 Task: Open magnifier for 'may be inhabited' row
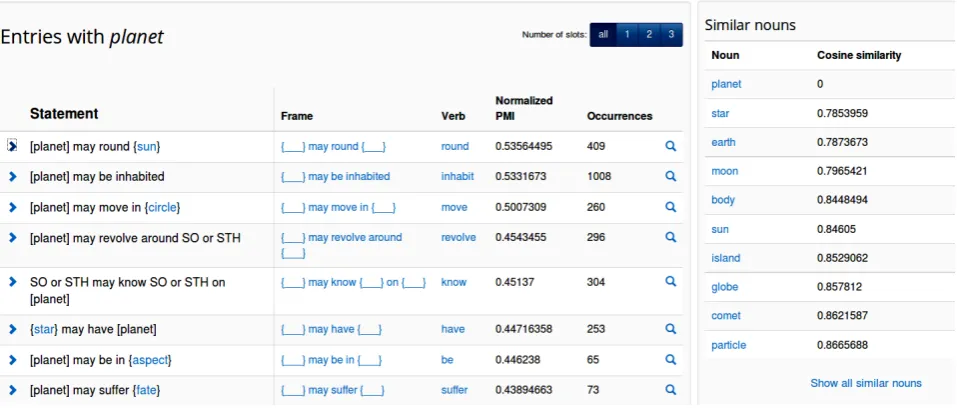[x=670, y=176]
